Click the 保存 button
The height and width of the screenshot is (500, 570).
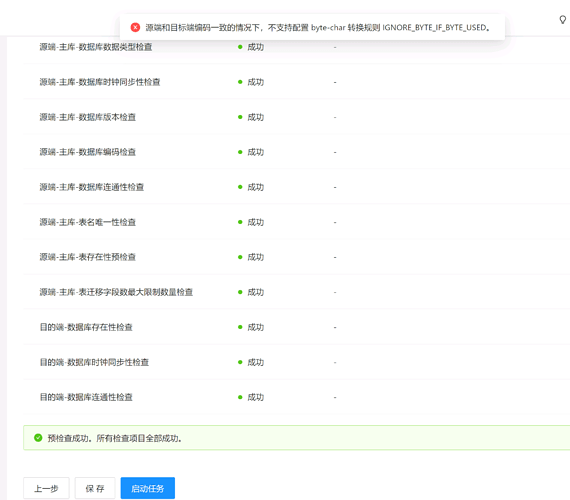coord(95,488)
